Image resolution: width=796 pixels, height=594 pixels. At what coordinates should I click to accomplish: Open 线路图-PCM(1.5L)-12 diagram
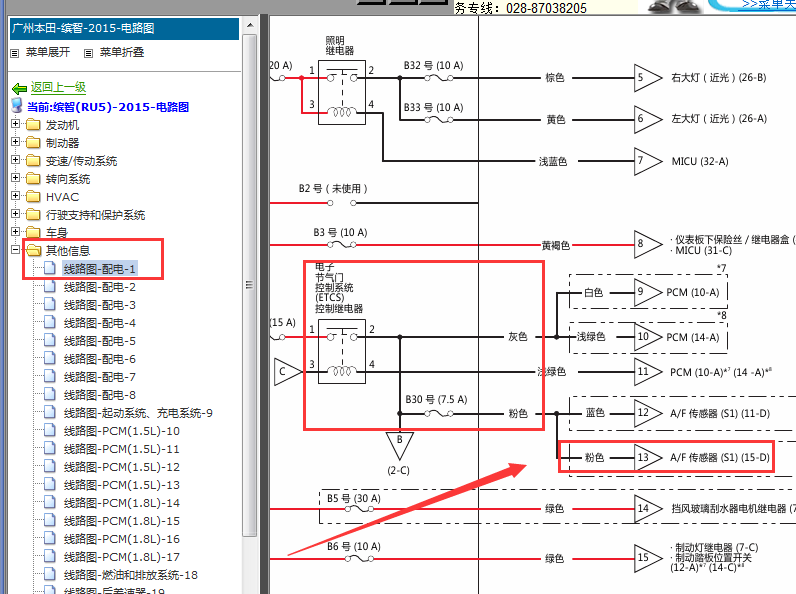point(122,467)
